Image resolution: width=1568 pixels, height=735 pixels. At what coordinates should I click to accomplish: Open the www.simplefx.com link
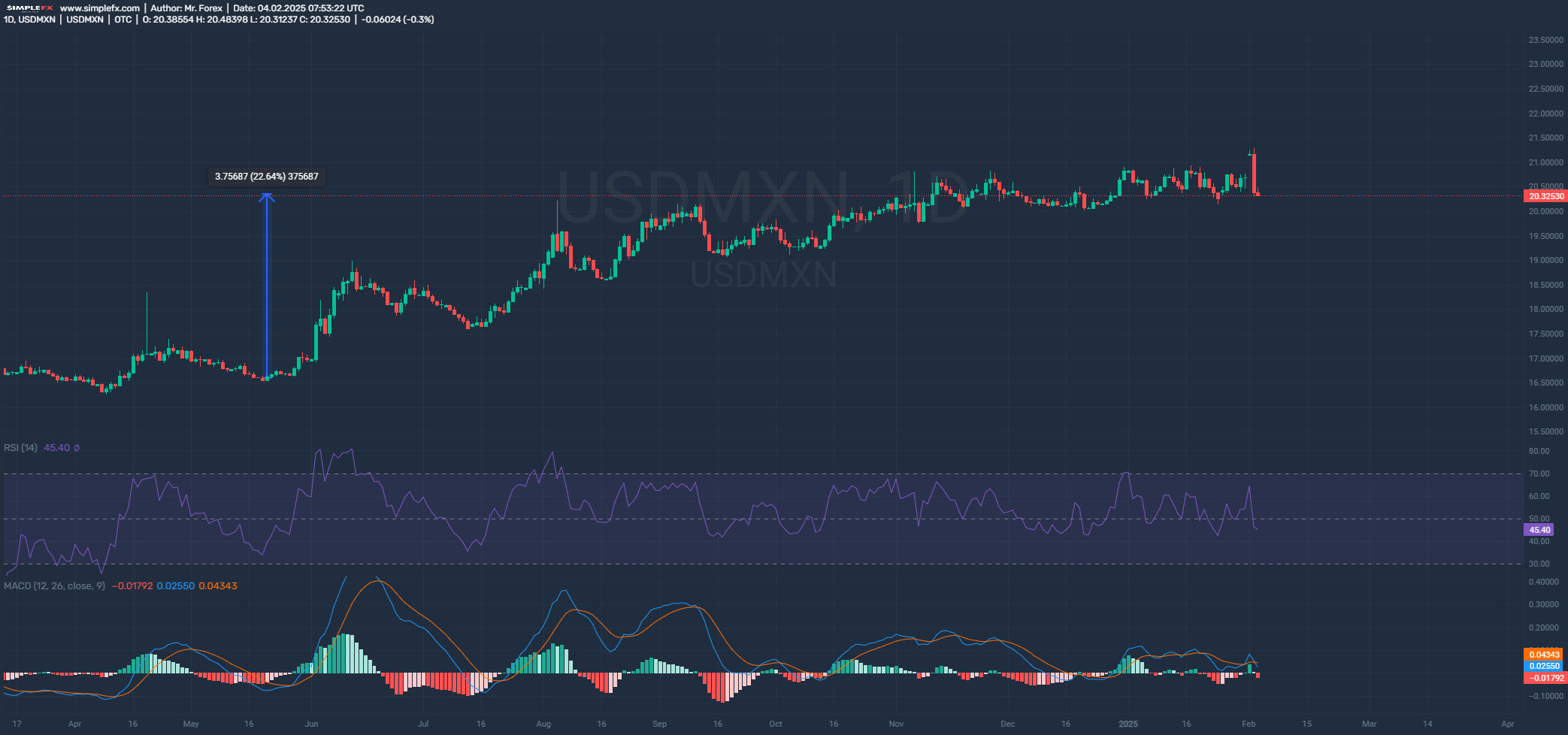tap(99, 8)
